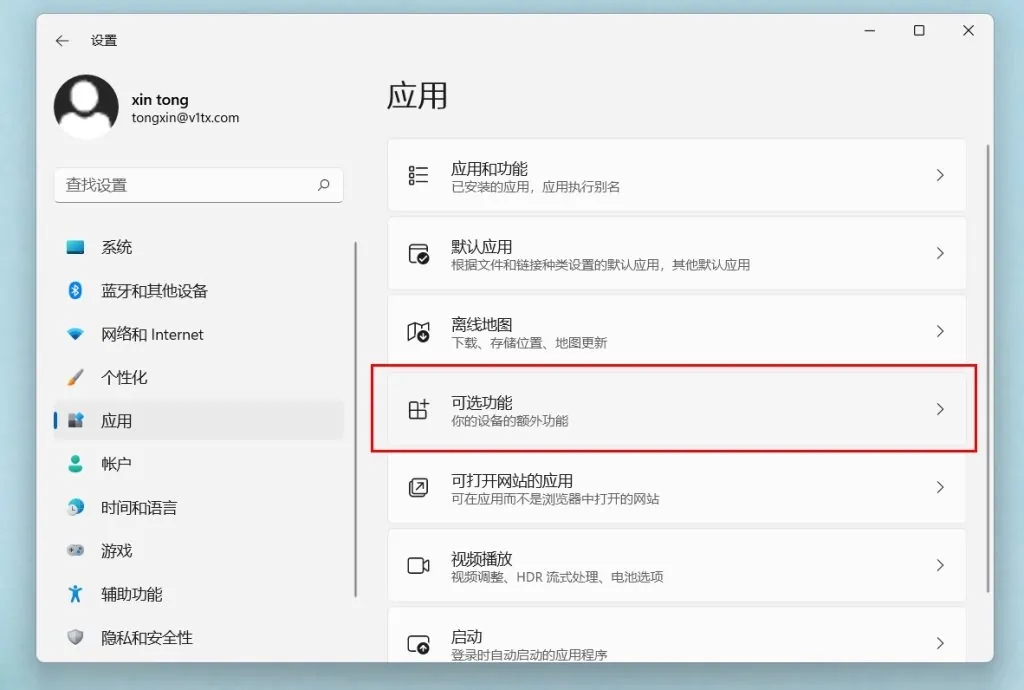Image resolution: width=1024 pixels, height=690 pixels.
Task: Click the list icon beside 应用和功能
Action: pos(418,175)
